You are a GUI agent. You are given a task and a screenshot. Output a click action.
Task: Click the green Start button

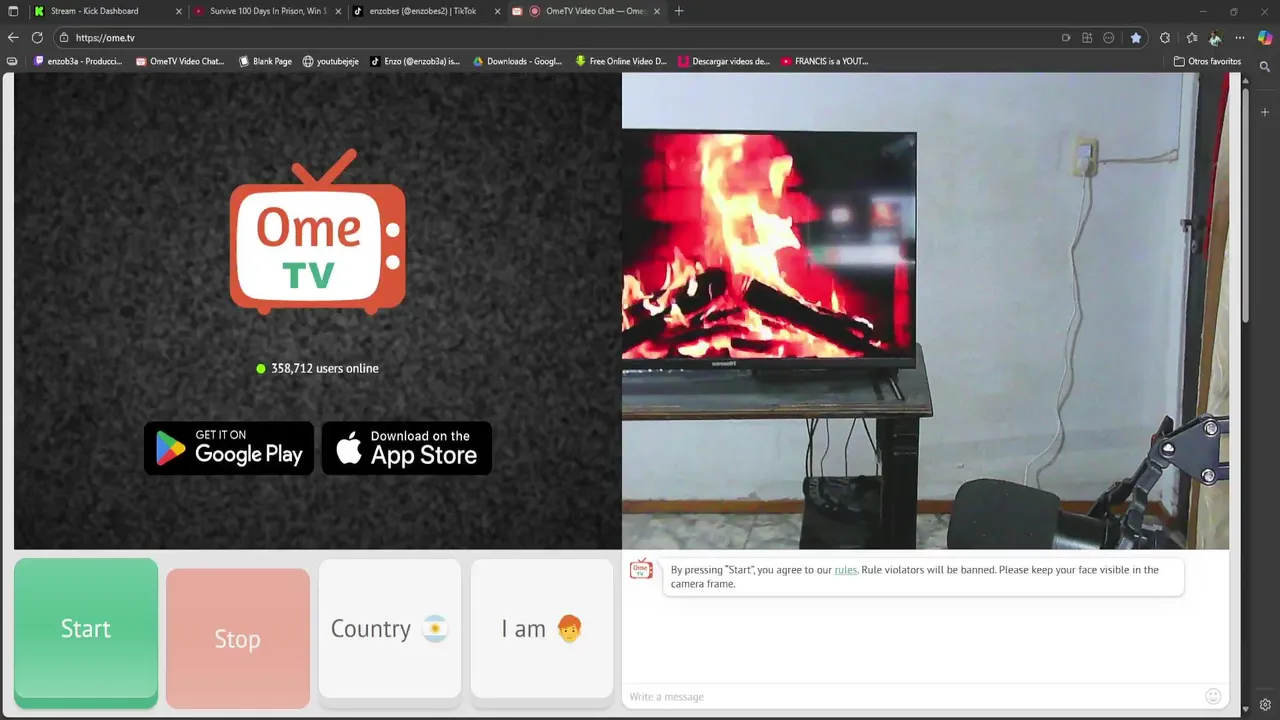86,632
